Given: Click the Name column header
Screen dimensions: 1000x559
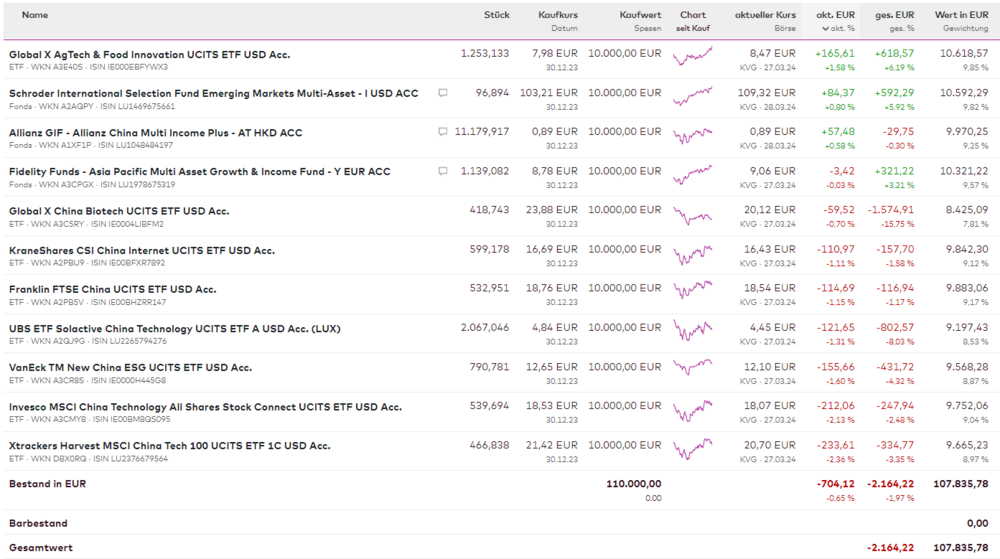Looking at the screenshot, I should pos(35,15).
